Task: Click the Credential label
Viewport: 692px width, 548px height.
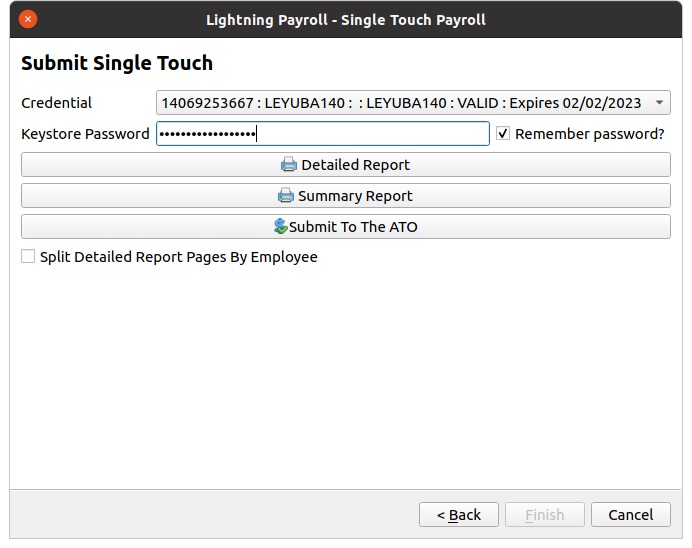Action: tap(56, 103)
